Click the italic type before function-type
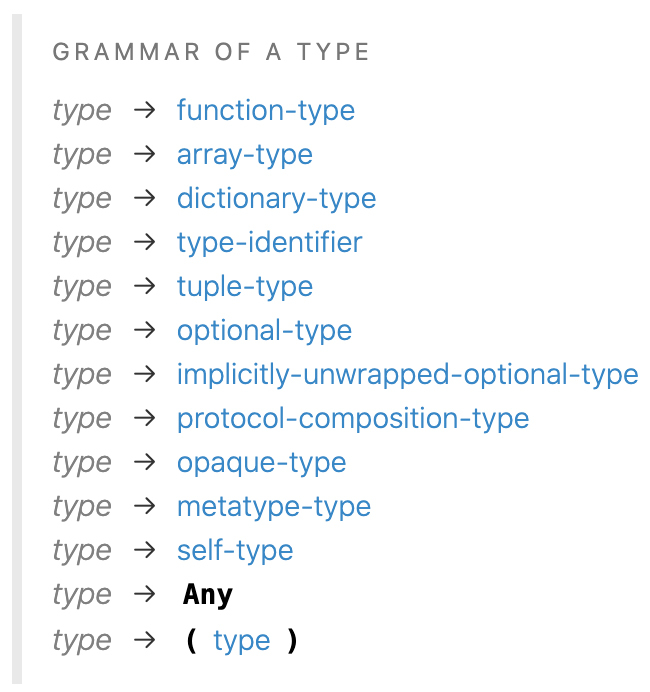 tap(82, 111)
